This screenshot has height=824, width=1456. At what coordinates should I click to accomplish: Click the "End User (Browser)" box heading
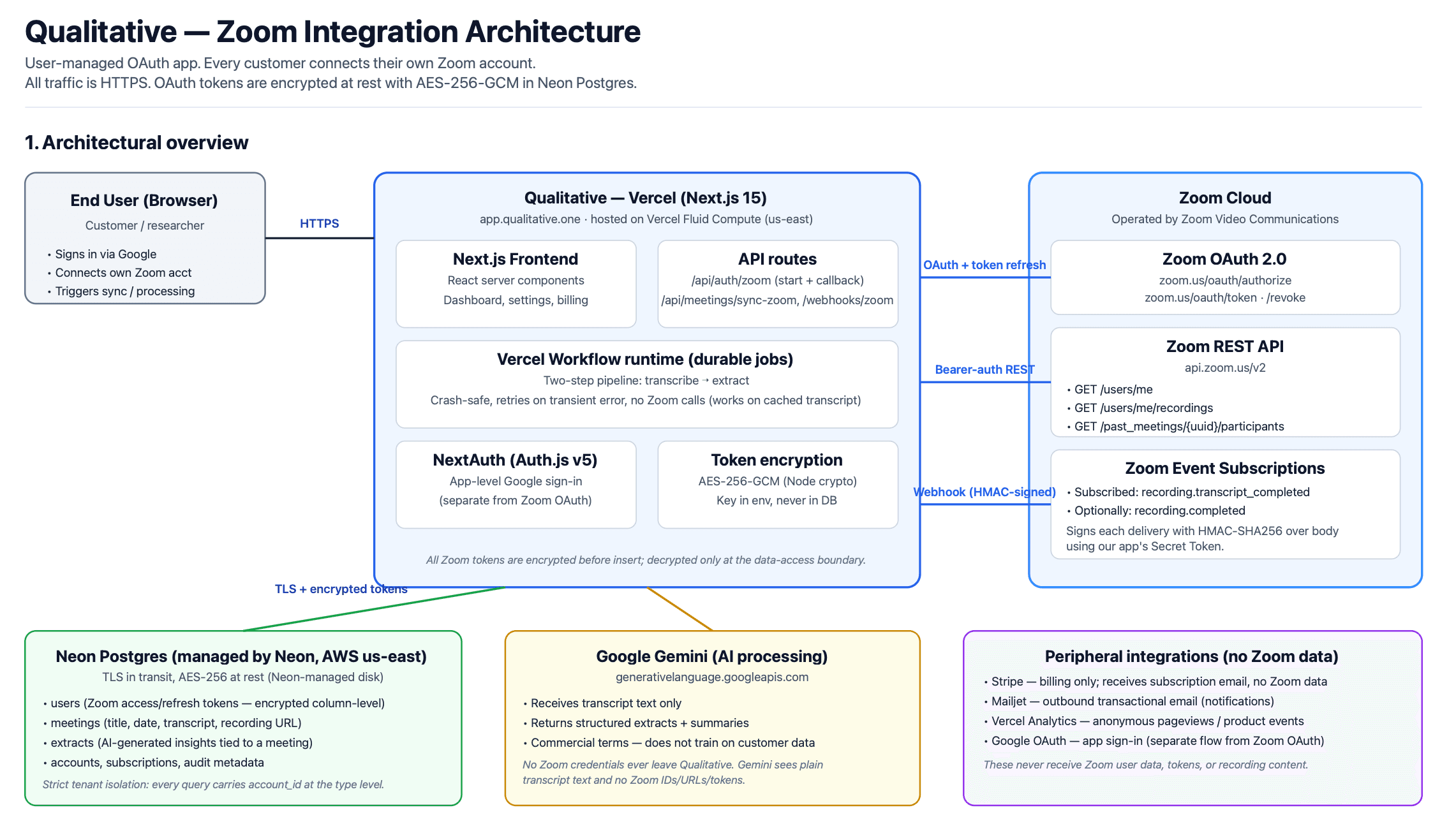tap(144, 200)
